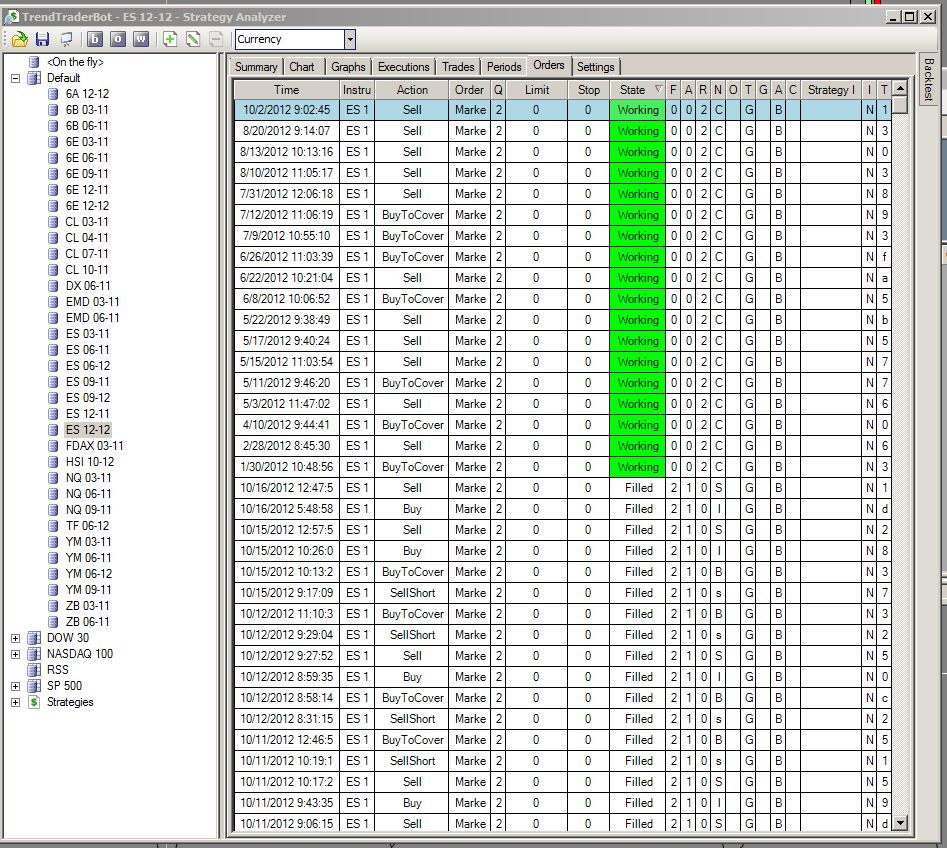Click the 7/12/2012 11:06:19 time cell

286,215
